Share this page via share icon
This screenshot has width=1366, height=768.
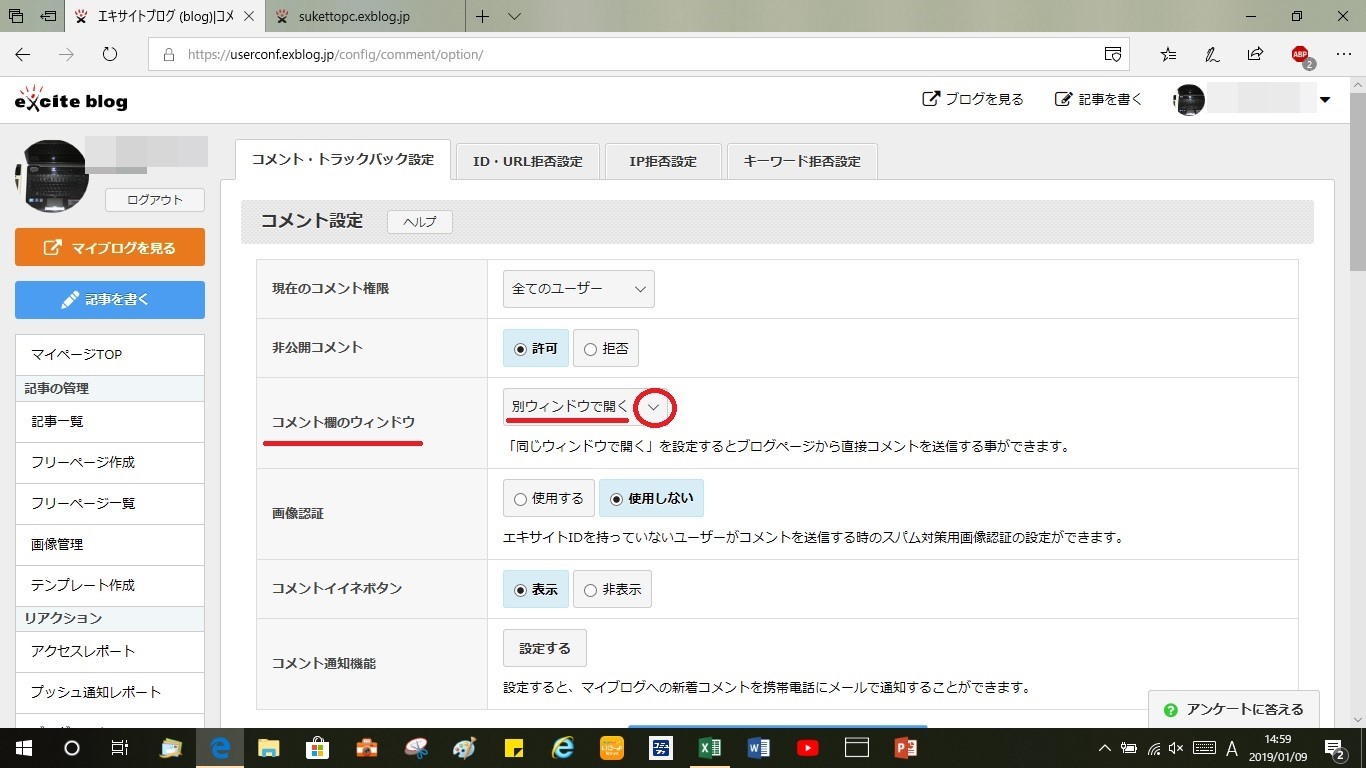(1255, 54)
